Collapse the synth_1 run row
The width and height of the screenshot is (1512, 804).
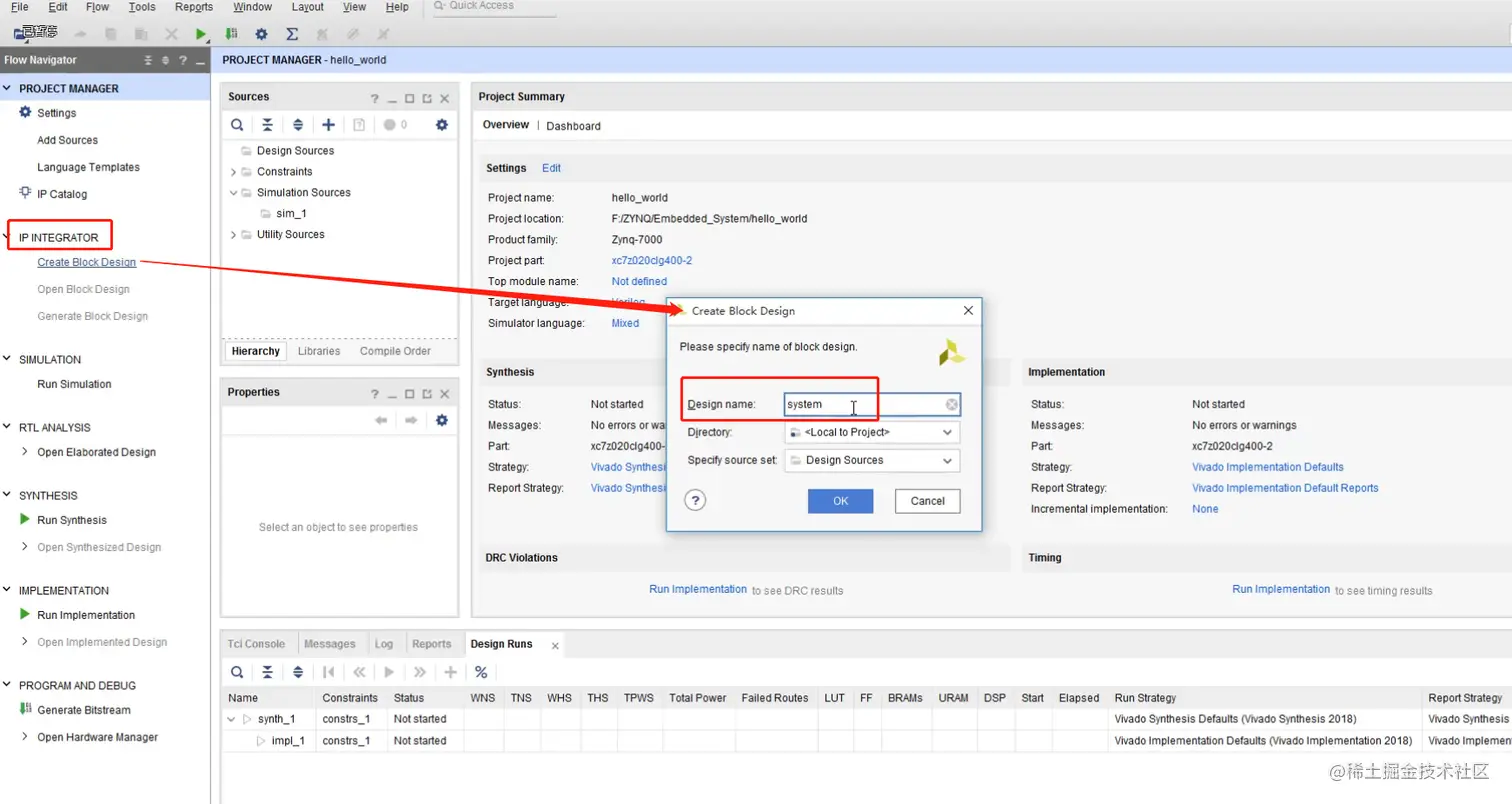233,719
